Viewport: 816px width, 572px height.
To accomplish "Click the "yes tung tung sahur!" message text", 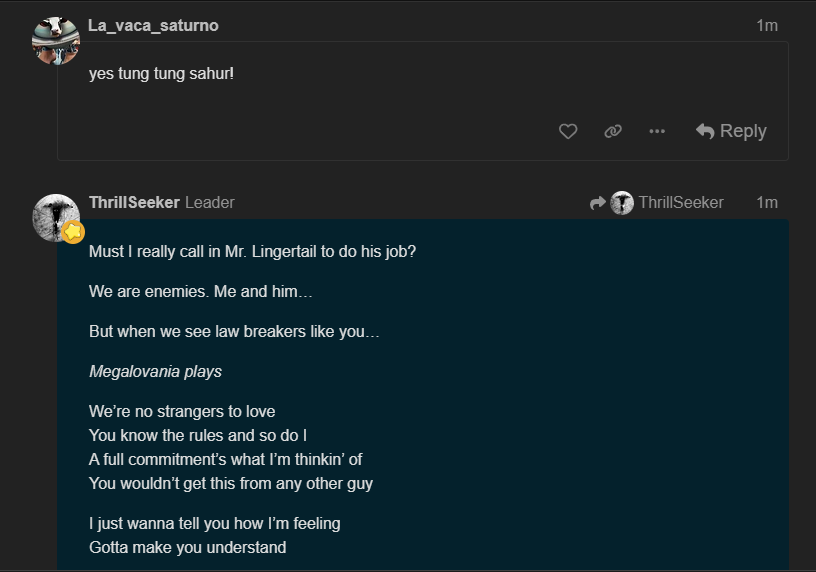I will point(161,73).
